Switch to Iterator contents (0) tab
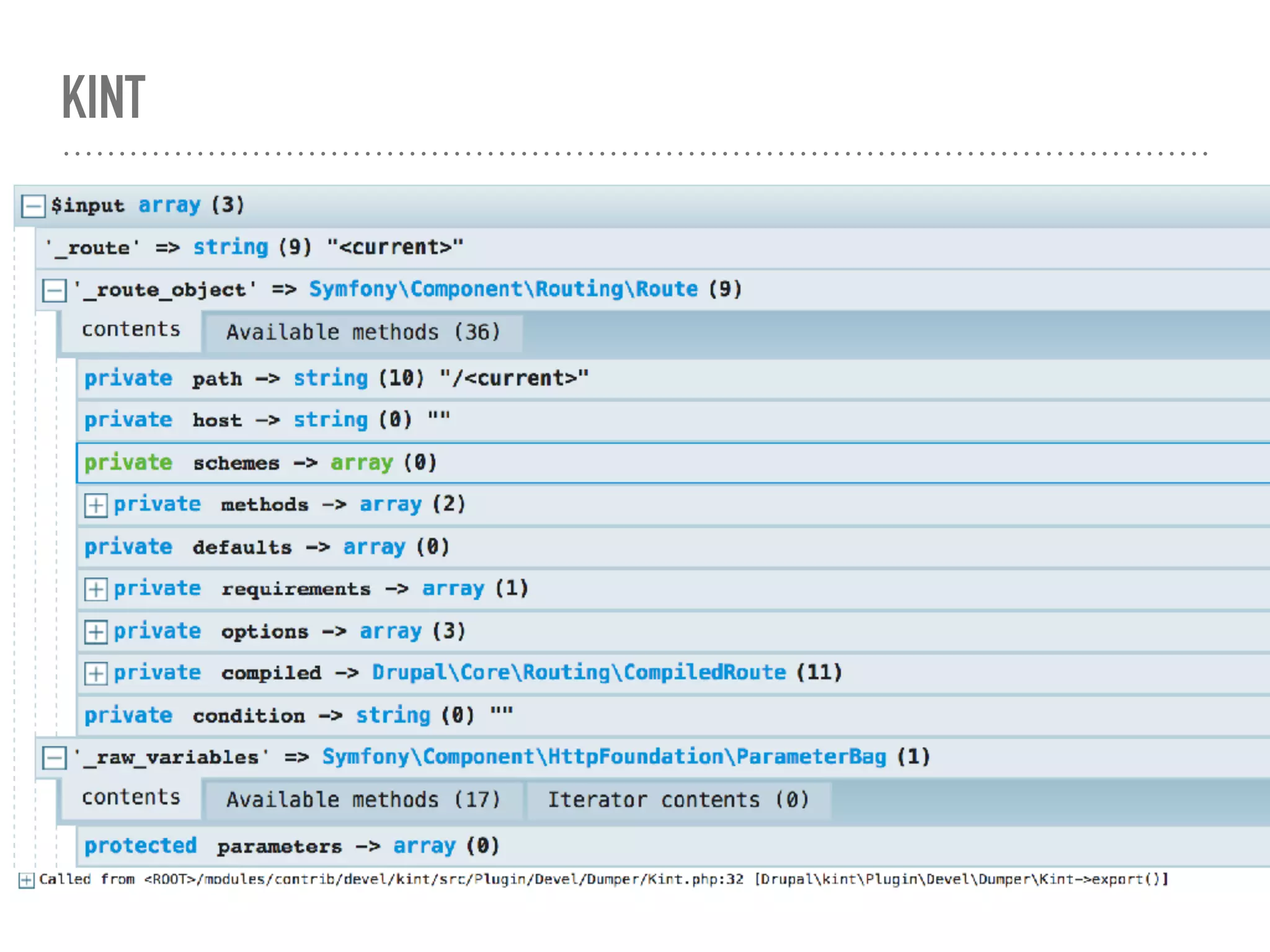Viewport: 1270px width, 952px height. (x=678, y=800)
